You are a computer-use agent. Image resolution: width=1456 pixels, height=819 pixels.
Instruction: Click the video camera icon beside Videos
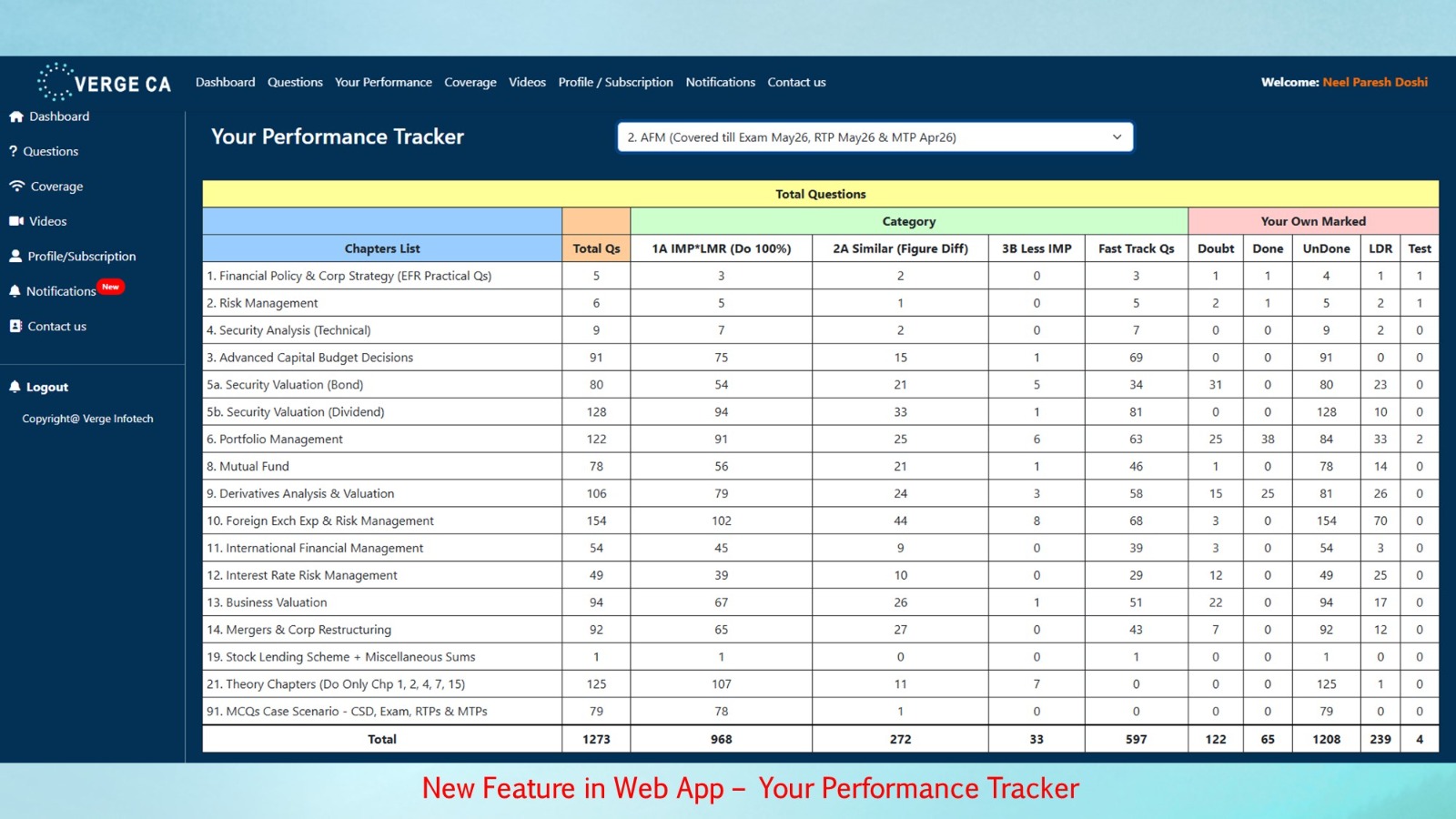pos(16,221)
